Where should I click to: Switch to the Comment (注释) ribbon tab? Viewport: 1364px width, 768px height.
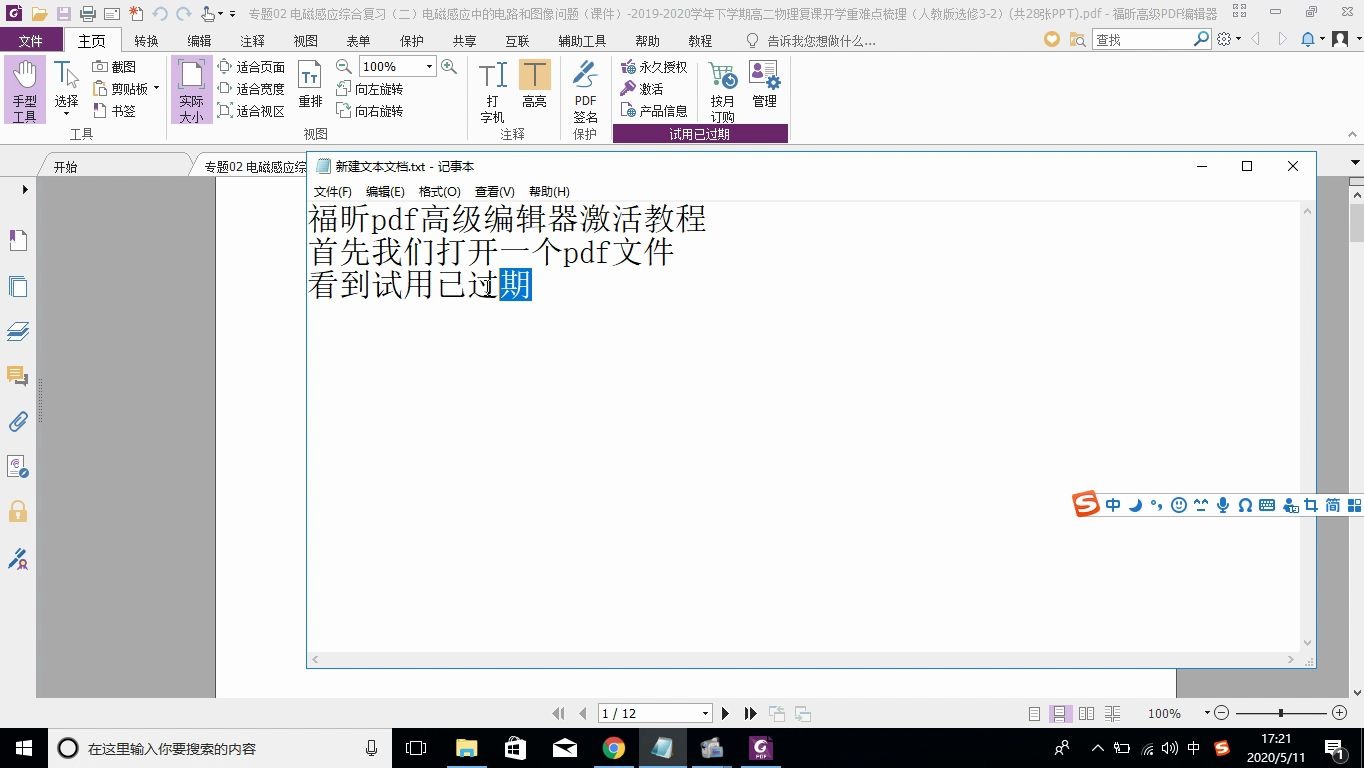[253, 41]
